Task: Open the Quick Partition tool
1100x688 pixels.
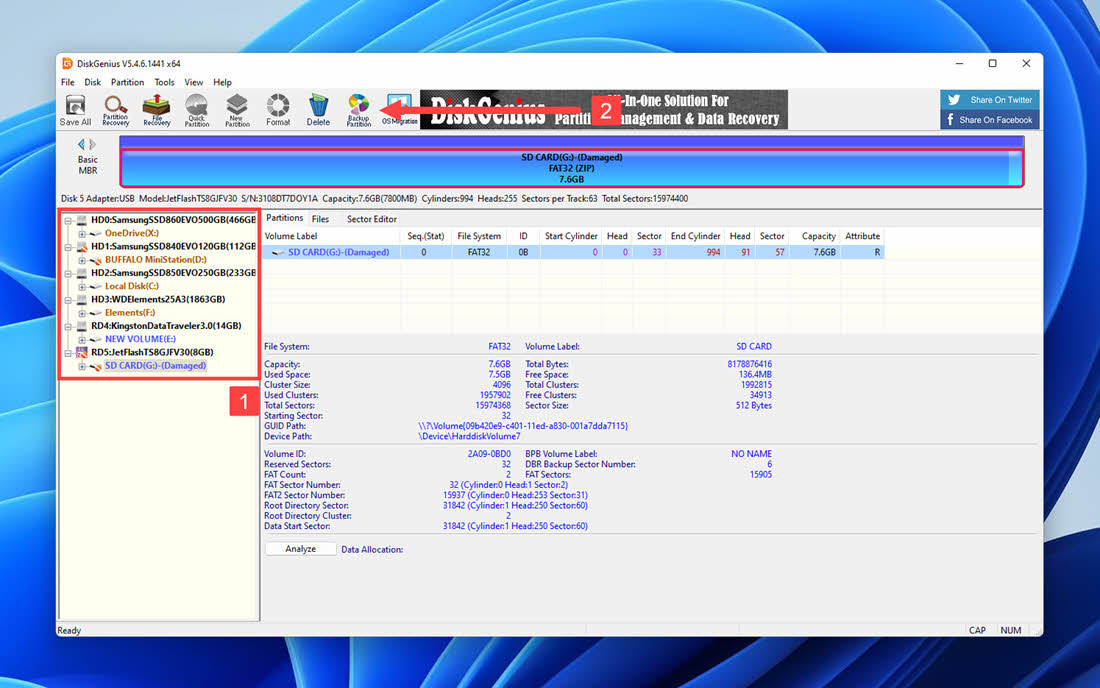Action: pos(196,110)
